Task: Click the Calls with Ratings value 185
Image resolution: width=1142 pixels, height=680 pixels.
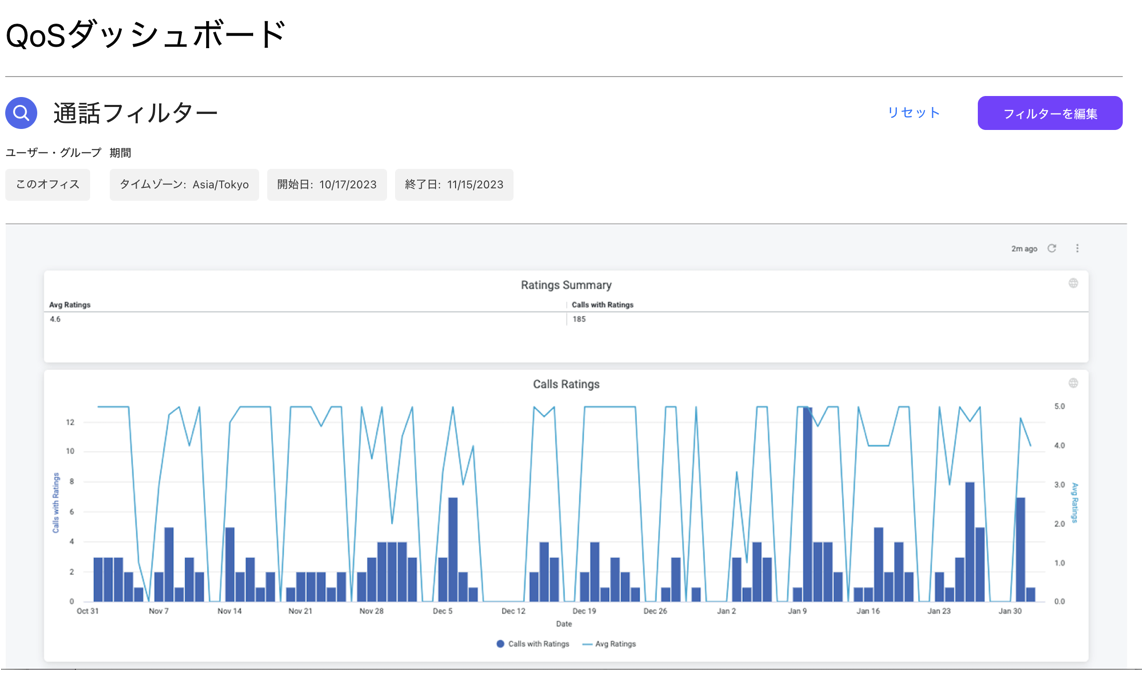Action: (579, 319)
